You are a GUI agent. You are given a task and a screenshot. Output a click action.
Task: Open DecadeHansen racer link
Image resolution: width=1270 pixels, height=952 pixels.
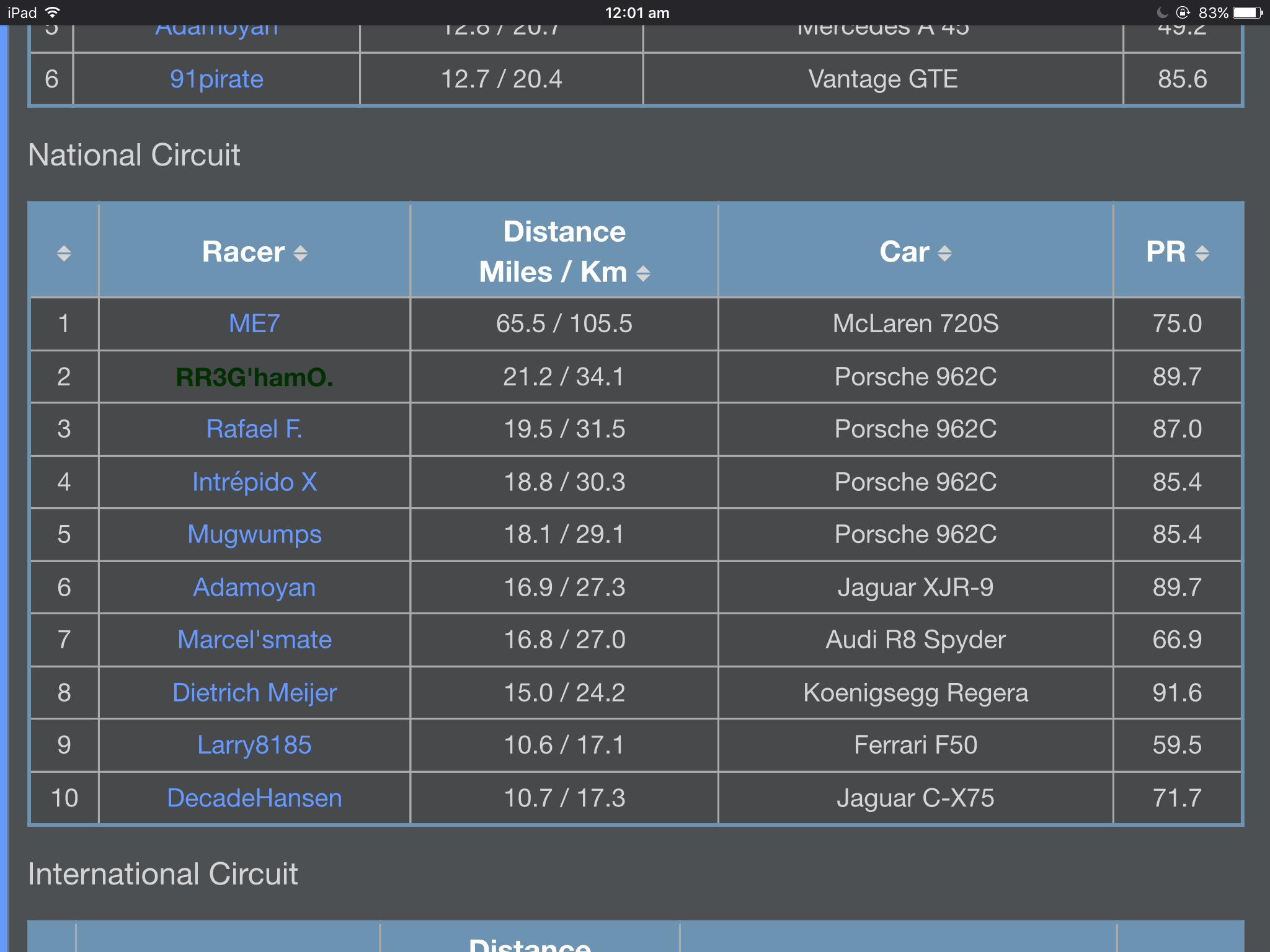[x=254, y=798]
